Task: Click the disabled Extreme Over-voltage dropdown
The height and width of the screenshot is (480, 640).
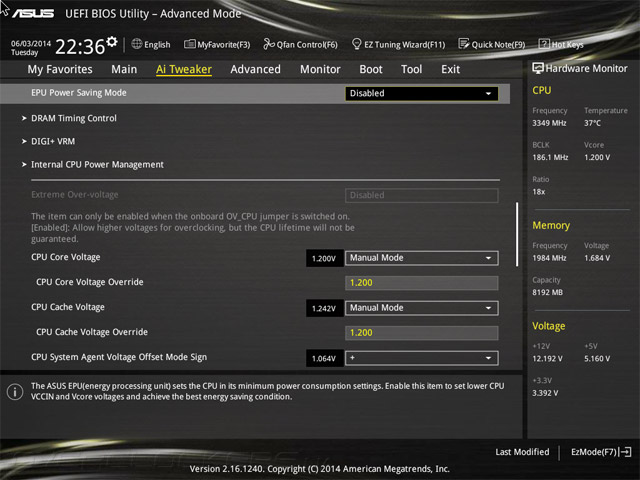Action: pyautogui.click(x=422, y=195)
